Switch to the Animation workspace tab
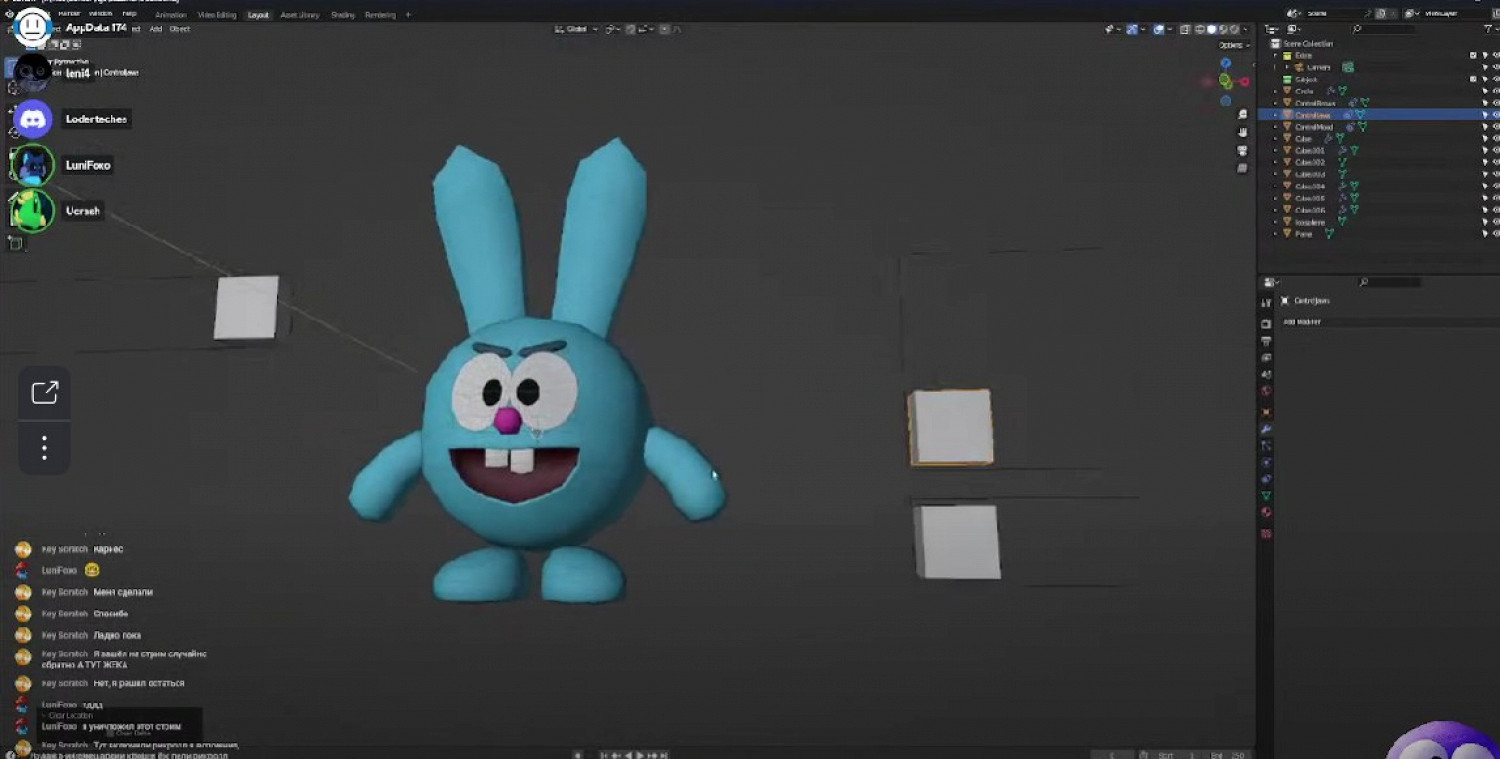This screenshot has height=759, width=1500. point(169,15)
